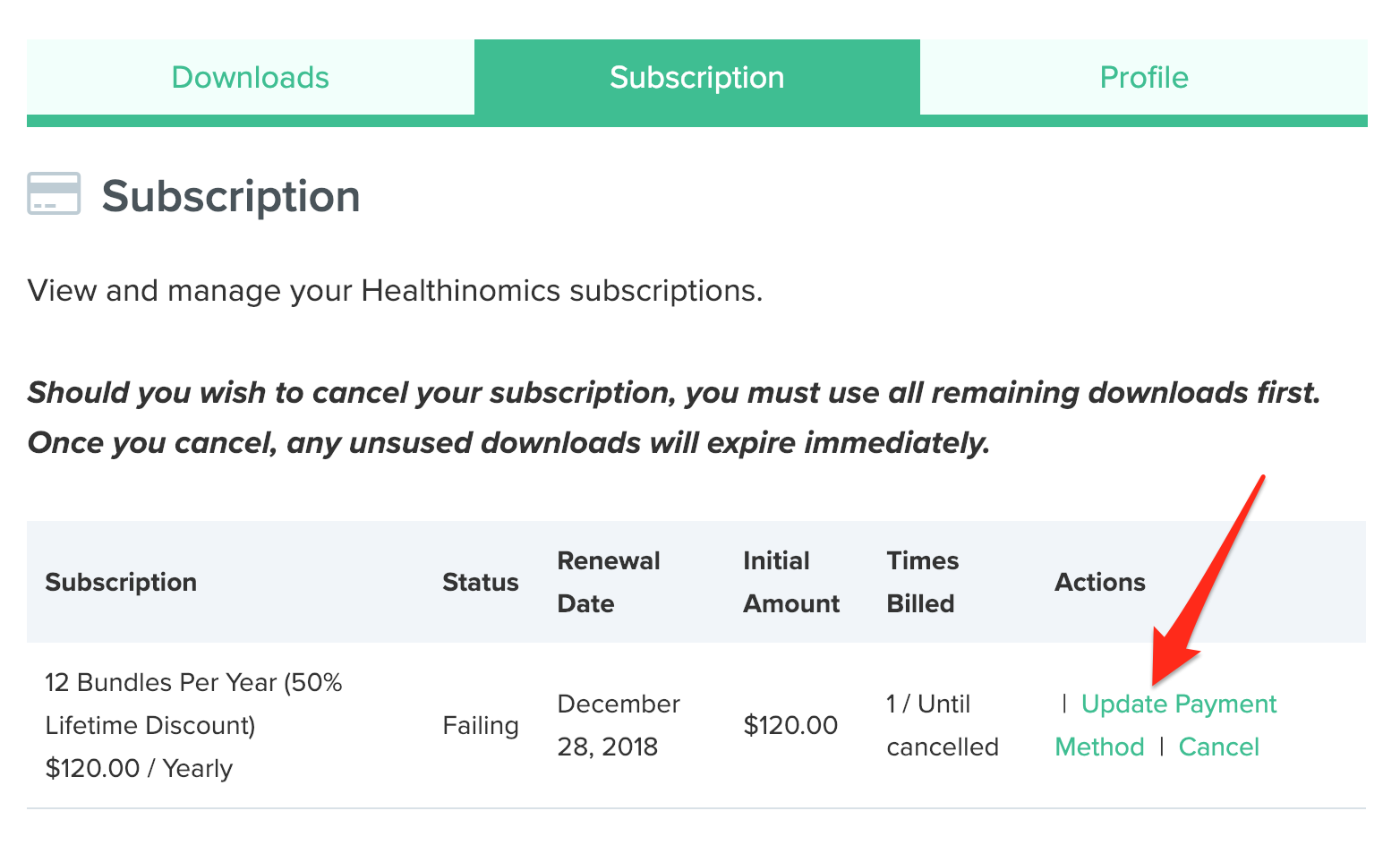Switch to the Profile tab
Viewport: 1400px width, 845px height.
[1143, 78]
